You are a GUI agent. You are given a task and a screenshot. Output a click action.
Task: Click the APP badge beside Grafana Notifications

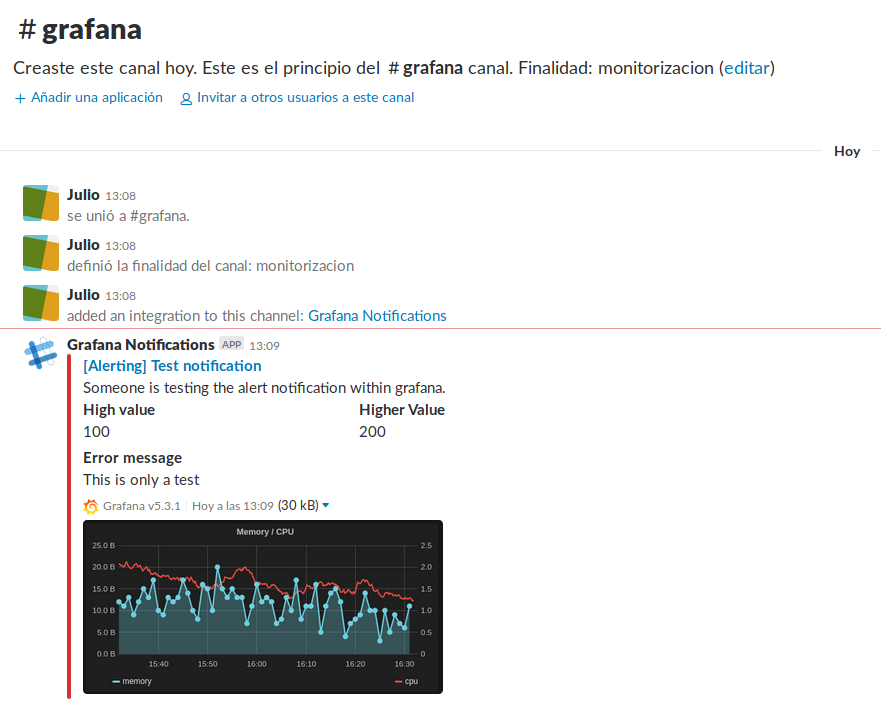(232, 344)
